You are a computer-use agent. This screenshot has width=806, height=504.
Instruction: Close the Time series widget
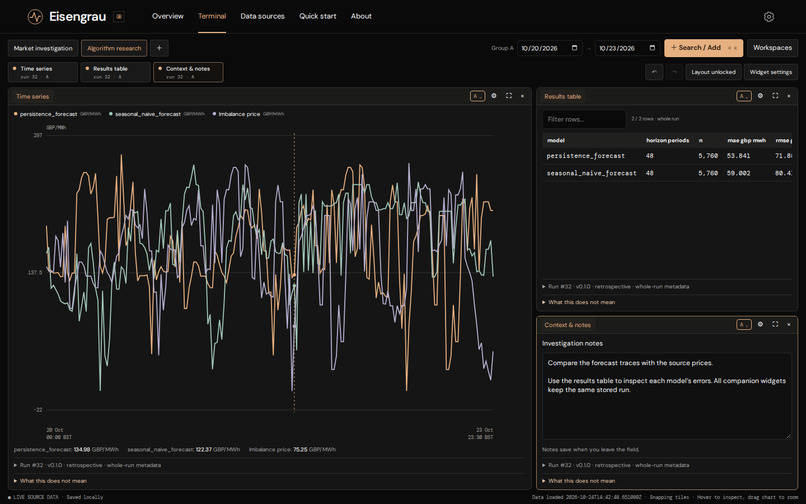522,96
